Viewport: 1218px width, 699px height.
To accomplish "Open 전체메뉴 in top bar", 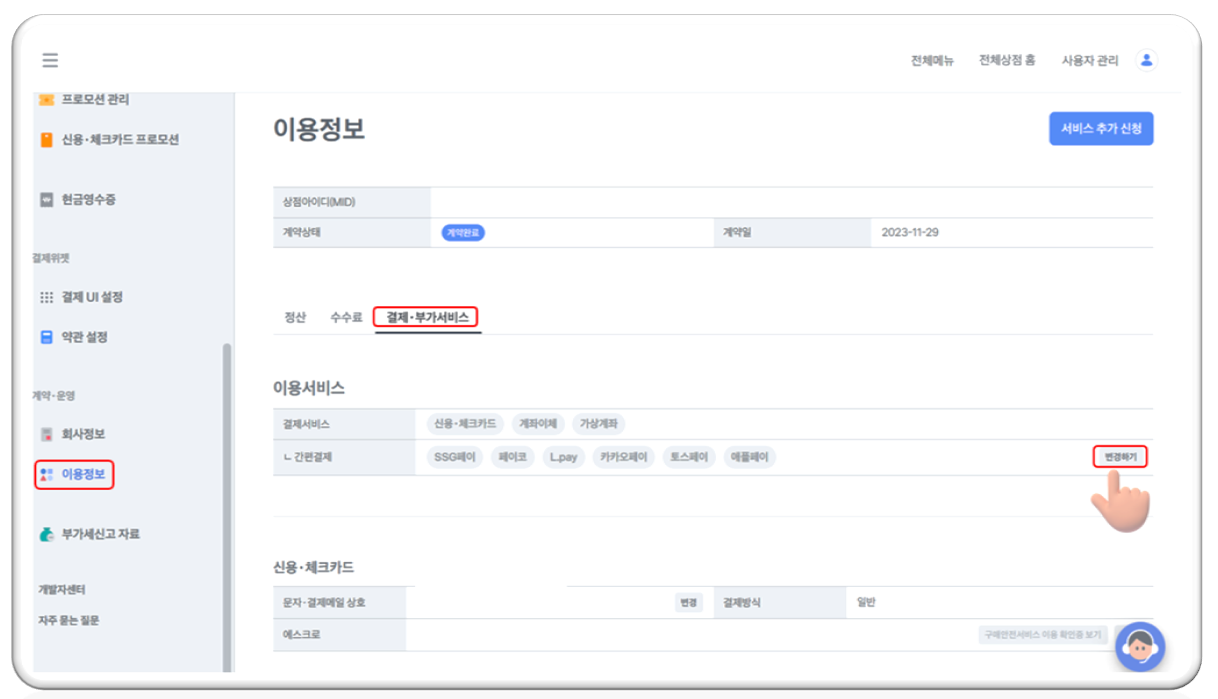I will 932,61.
